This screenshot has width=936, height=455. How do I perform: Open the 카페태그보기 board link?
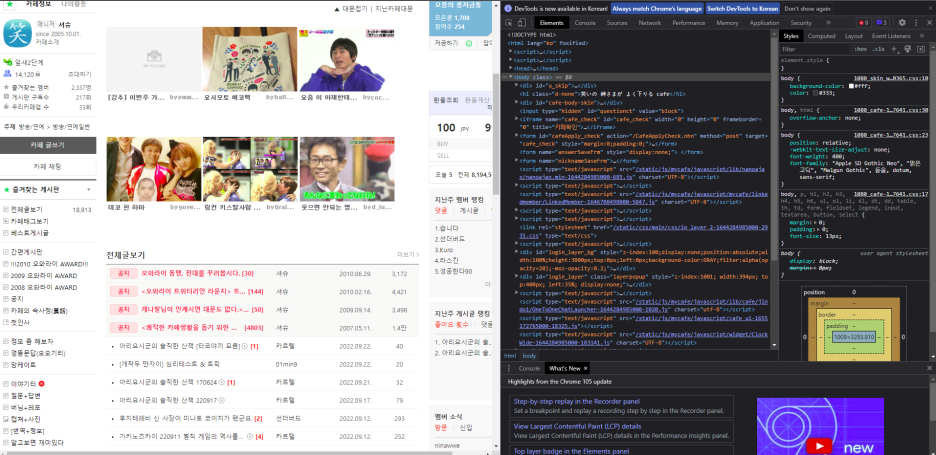click(29, 221)
